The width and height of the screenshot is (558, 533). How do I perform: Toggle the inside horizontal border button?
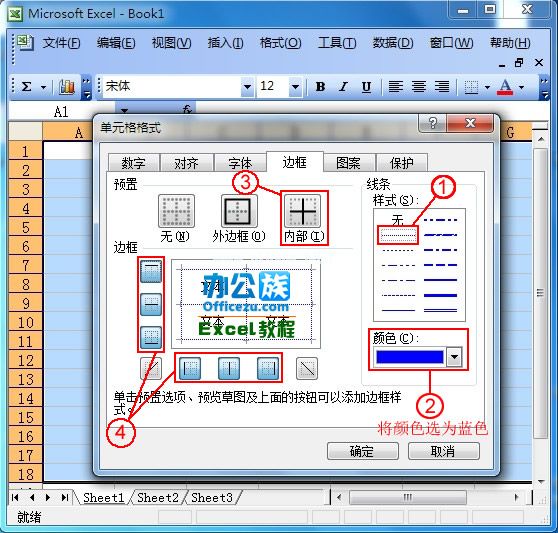click(151, 305)
